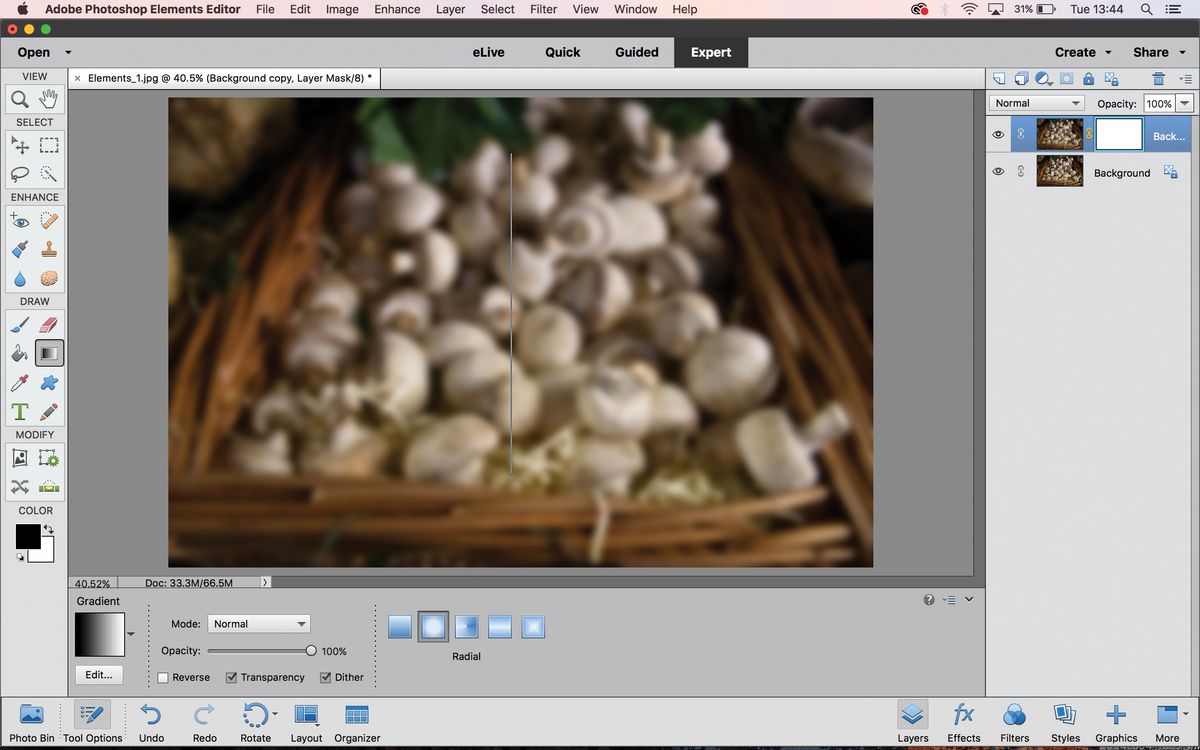Open the layer Opacity dropdown arrow
1200x750 pixels.
pos(1185,103)
